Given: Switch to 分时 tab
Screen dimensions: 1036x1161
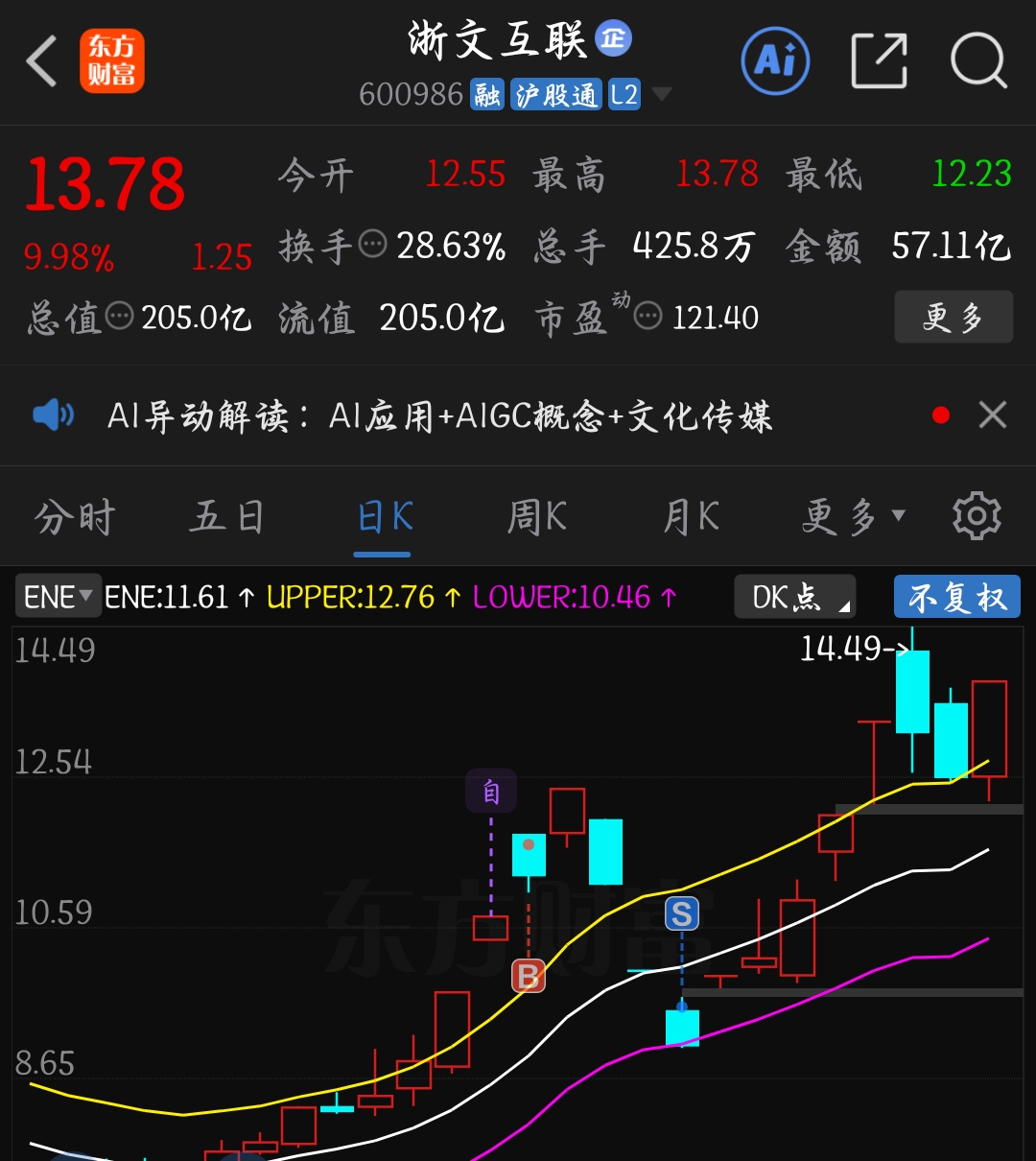Looking at the screenshot, I should 74,518.
